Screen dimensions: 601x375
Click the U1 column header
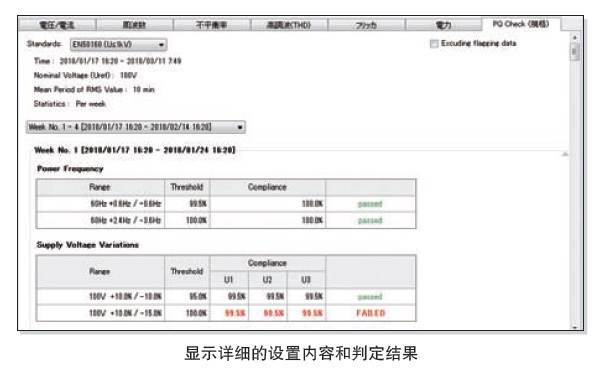229,280
